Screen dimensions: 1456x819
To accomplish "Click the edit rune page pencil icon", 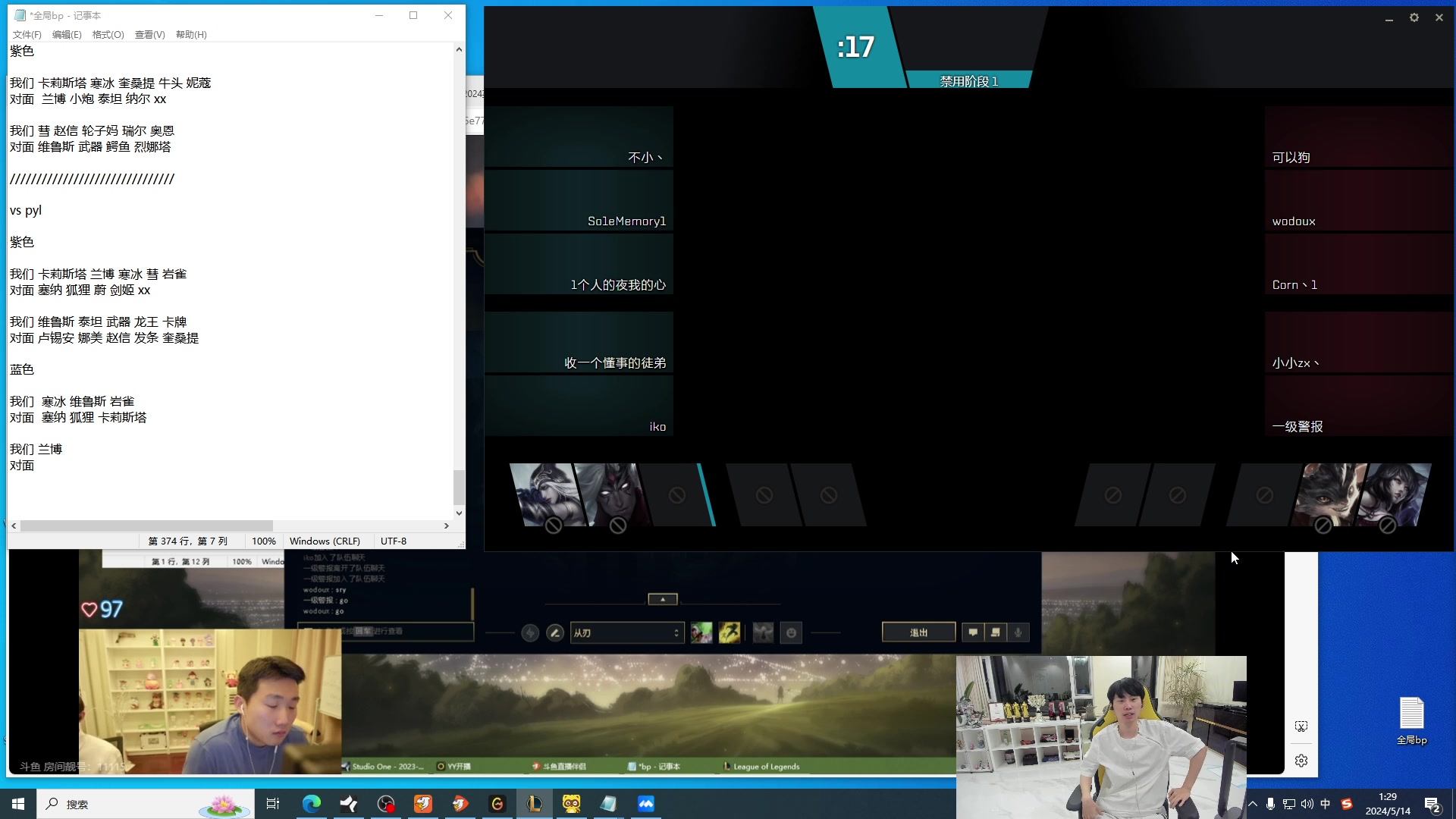I will (555, 632).
